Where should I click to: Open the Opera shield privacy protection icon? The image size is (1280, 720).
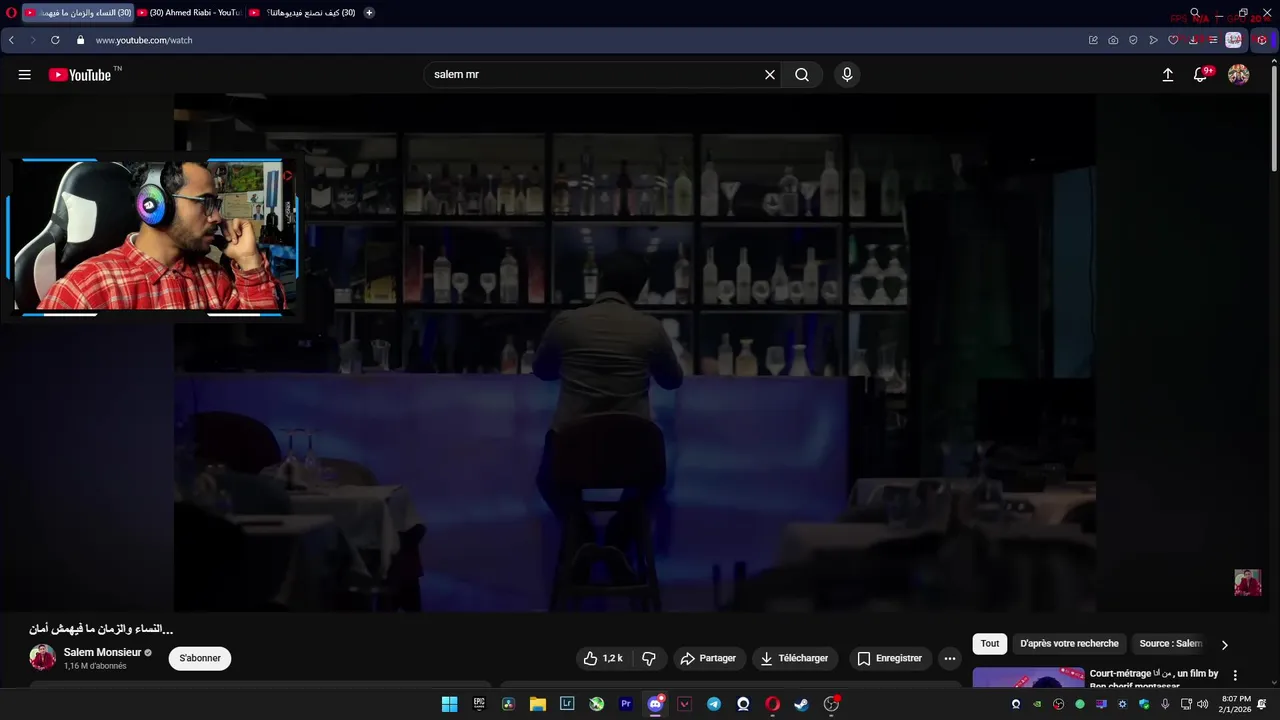(1133, 40)
